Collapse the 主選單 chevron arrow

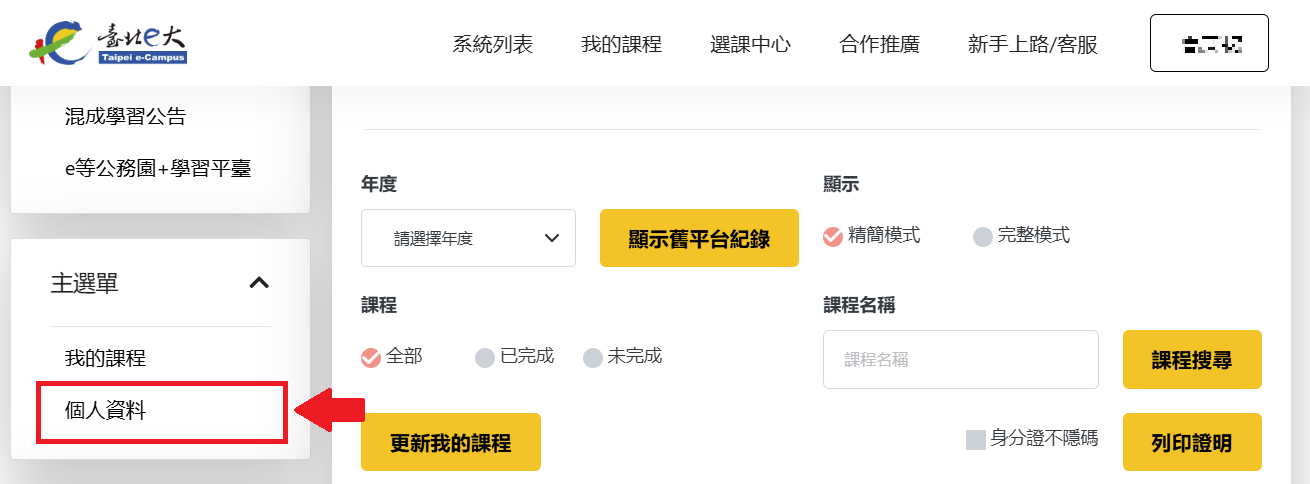click(x=259, y=283)
